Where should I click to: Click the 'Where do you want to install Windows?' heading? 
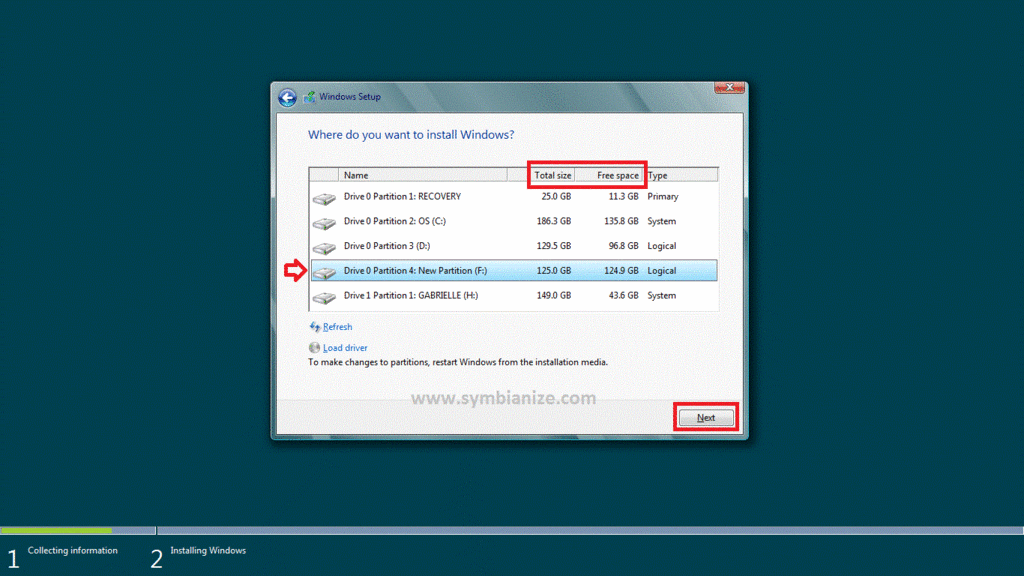(x=411, y=135)
